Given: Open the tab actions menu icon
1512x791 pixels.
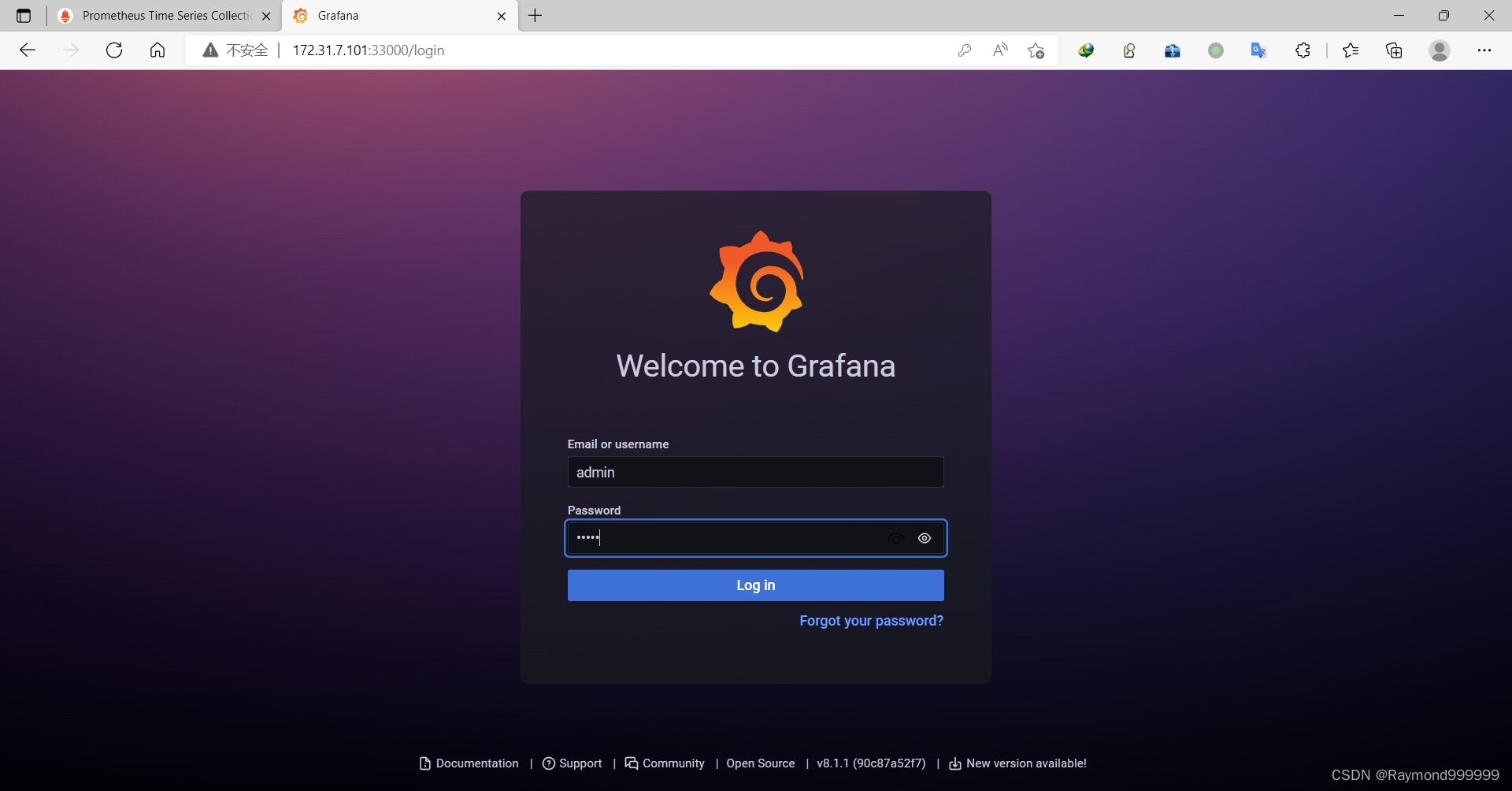Looking at the screenshot, I should click(24, 16).
